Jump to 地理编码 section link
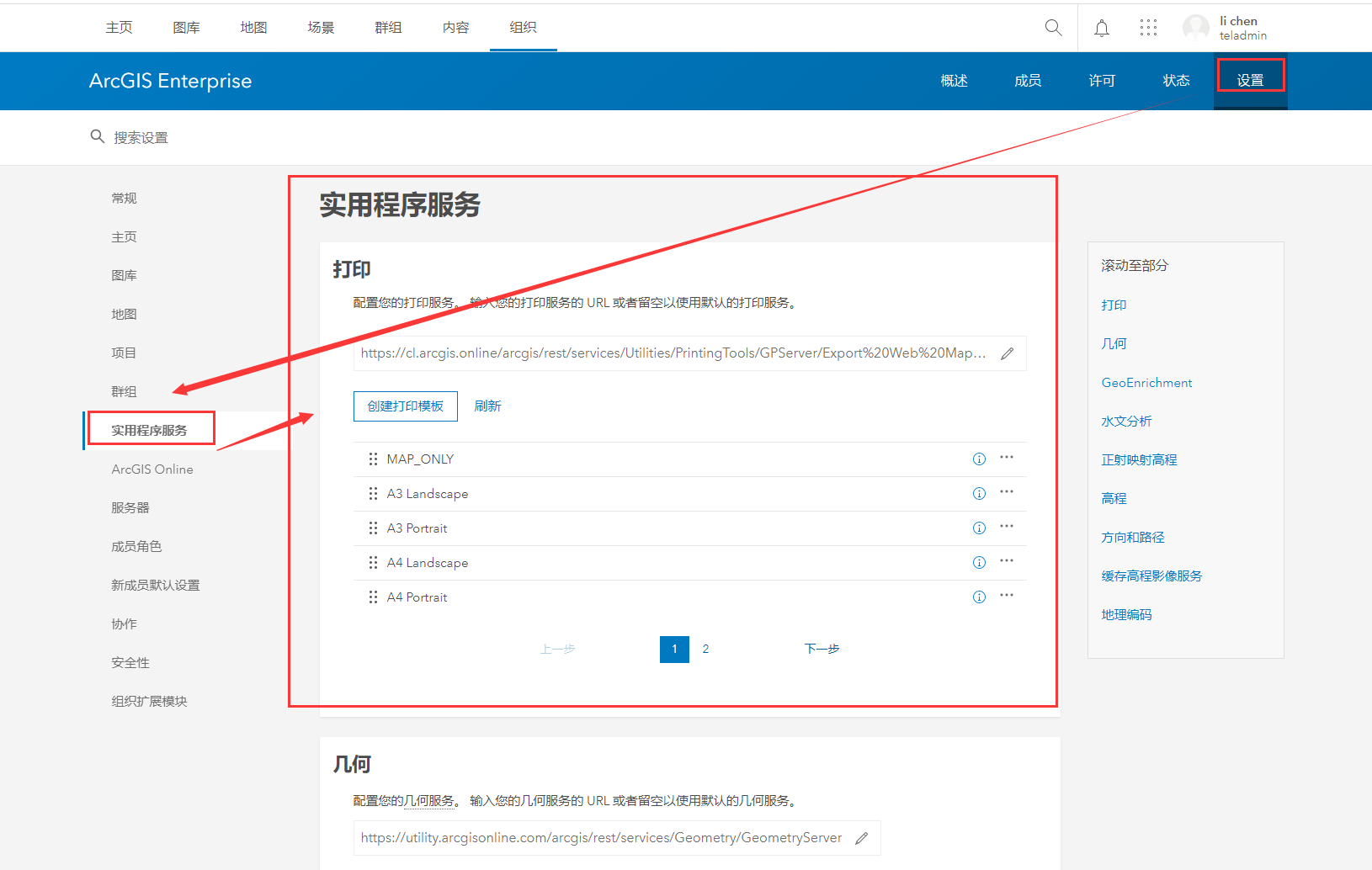This screenshot has height=870, width=1372. pos(1127,615)
